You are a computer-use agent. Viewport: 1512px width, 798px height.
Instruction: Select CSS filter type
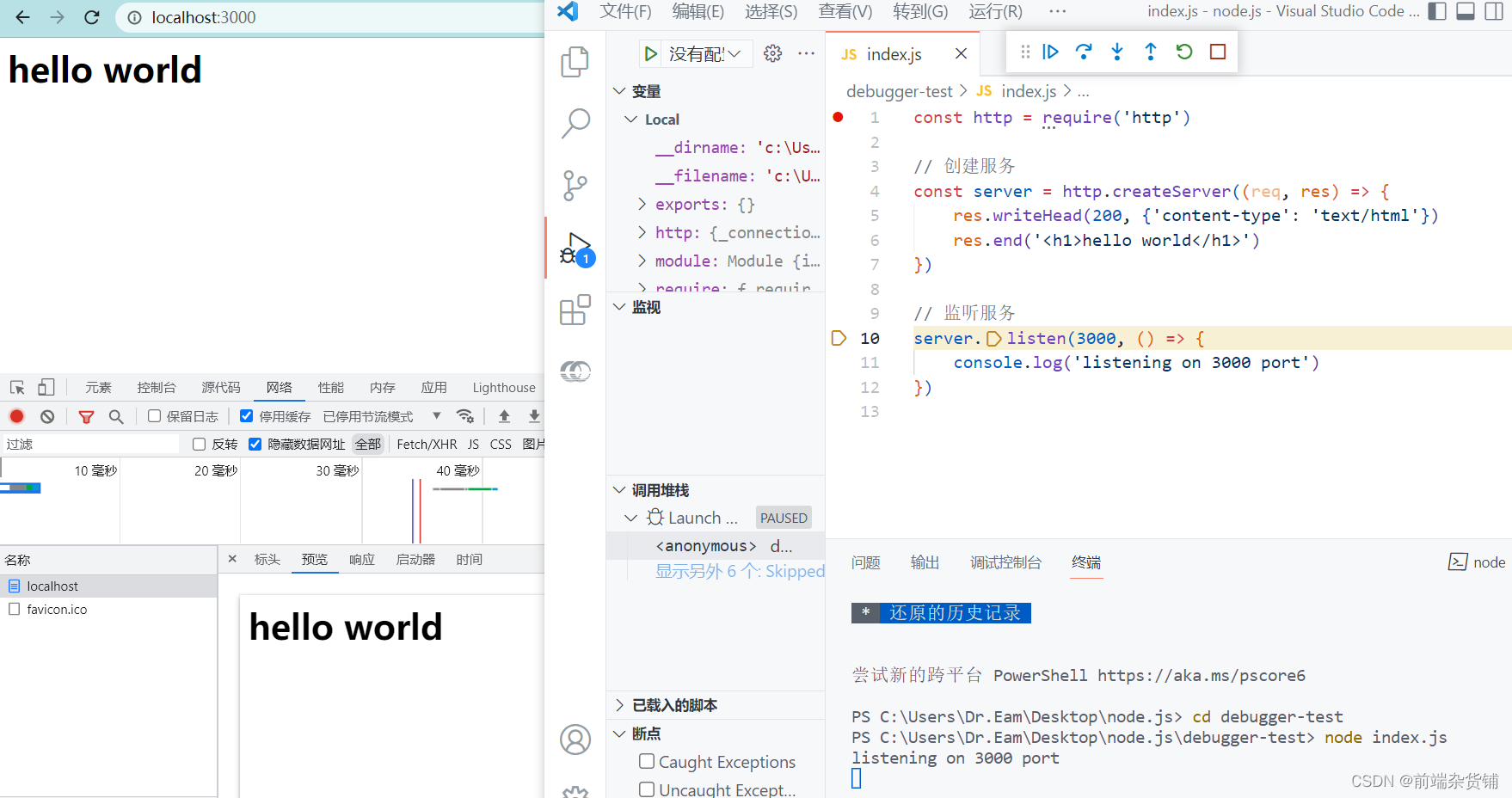pos(501,444)
